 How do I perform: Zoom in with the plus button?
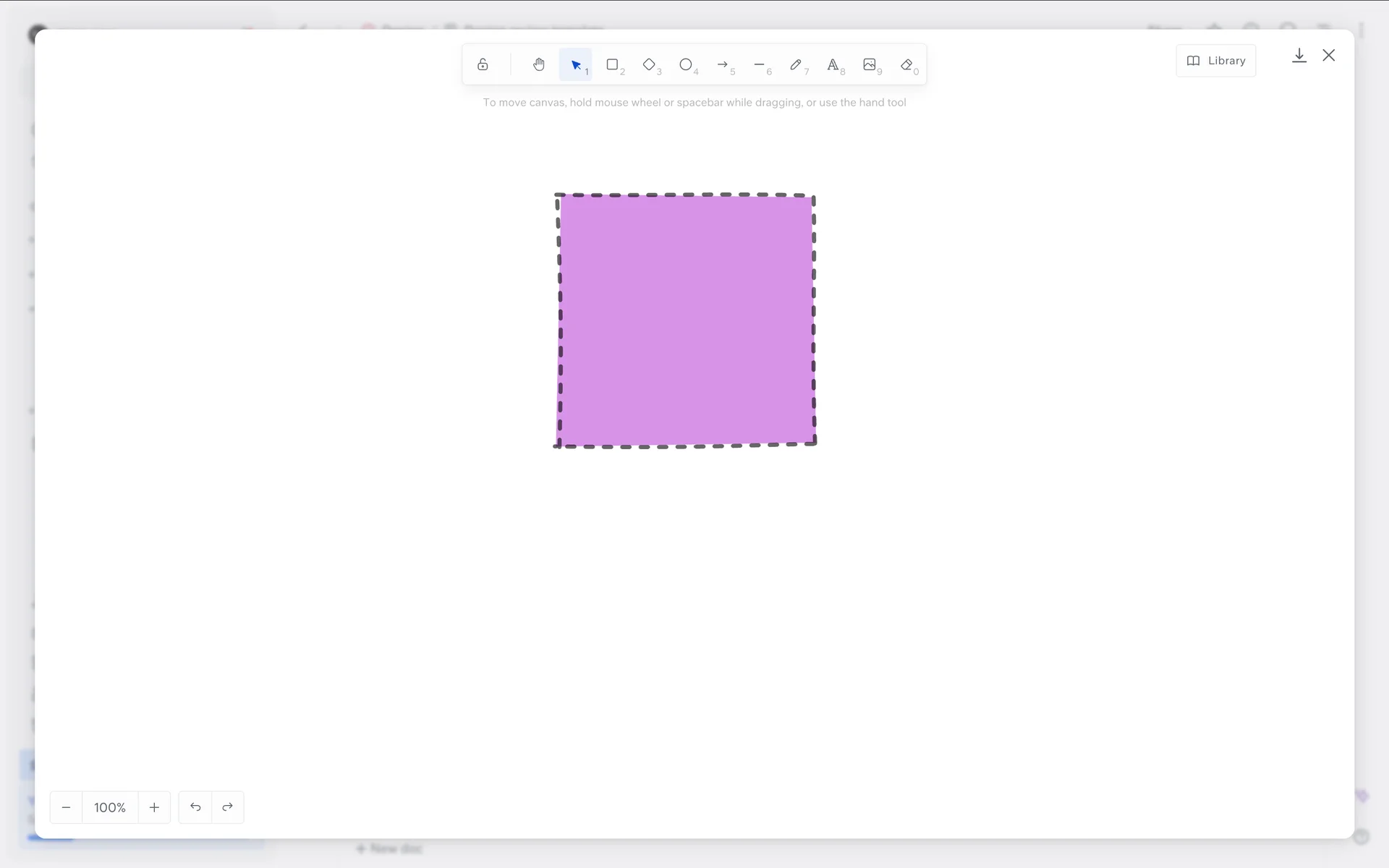[154, 807]
